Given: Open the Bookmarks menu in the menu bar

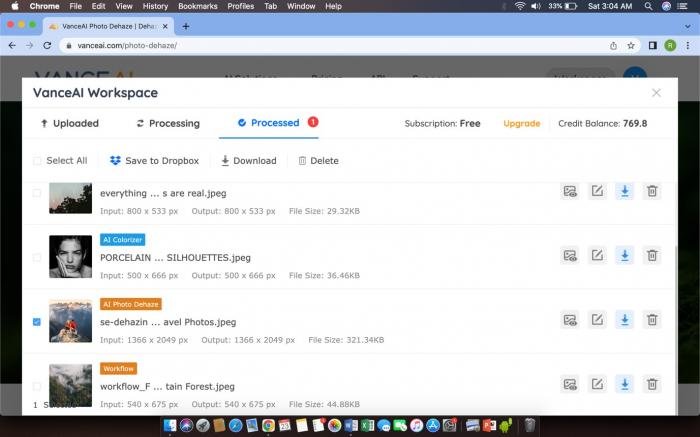Looking at the screenshot, I should click(198, 6).
